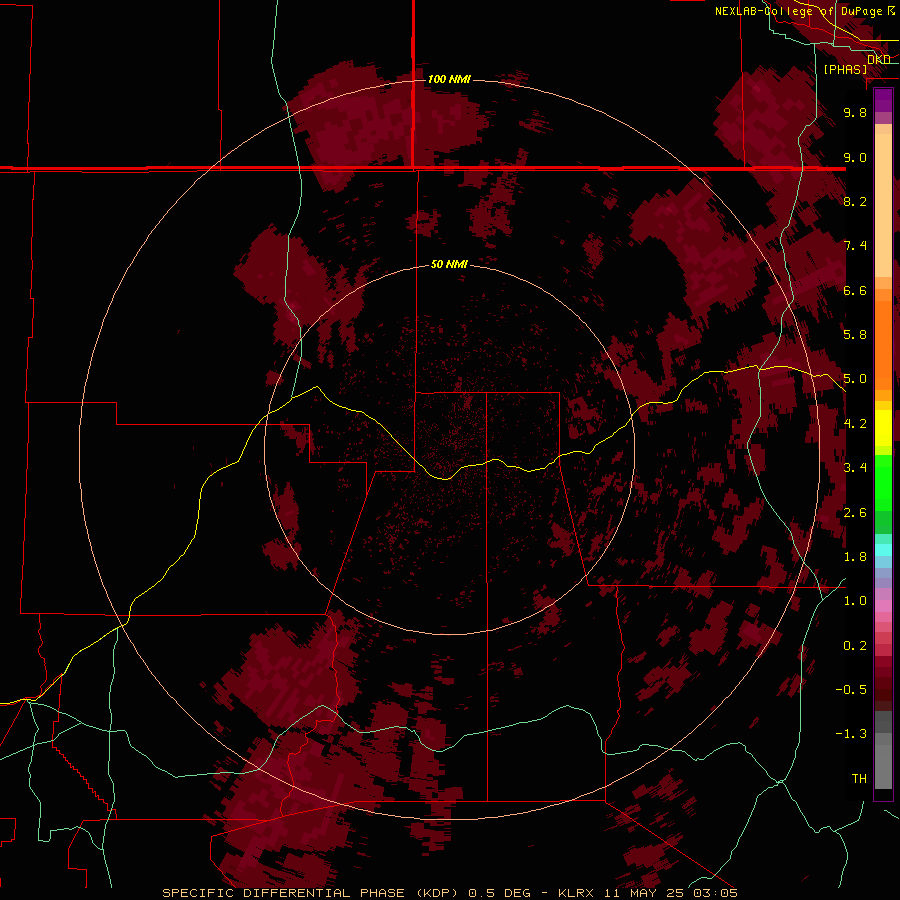Viewport: 900px width, 900px height.
Task: Pick the yellow segment of the color bar
Action: 883,428
